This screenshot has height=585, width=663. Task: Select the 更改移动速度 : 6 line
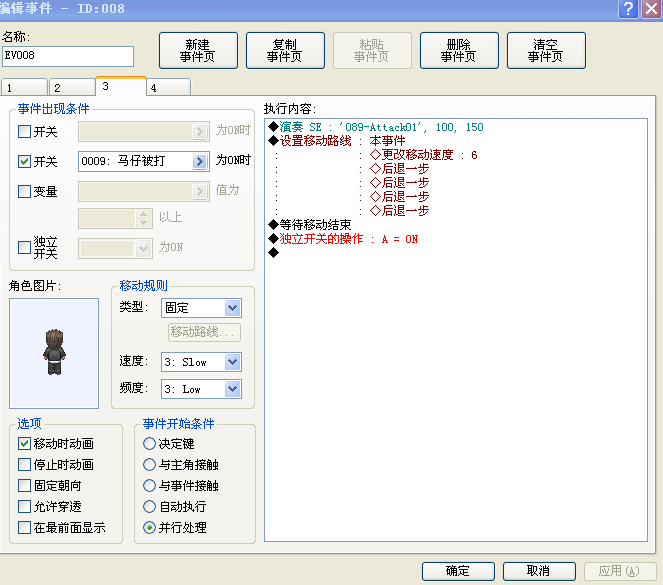coord(423,155)
